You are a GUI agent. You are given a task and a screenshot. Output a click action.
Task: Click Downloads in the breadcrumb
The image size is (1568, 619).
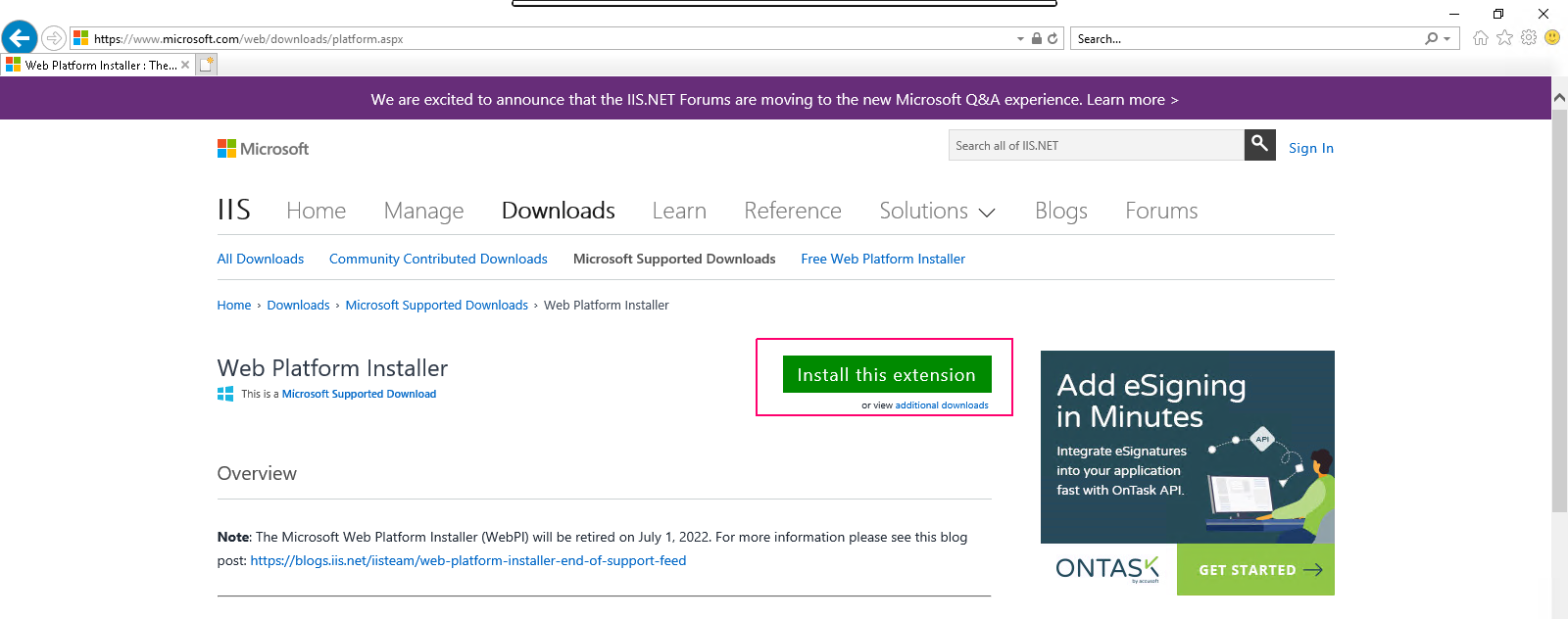[298, 305]
